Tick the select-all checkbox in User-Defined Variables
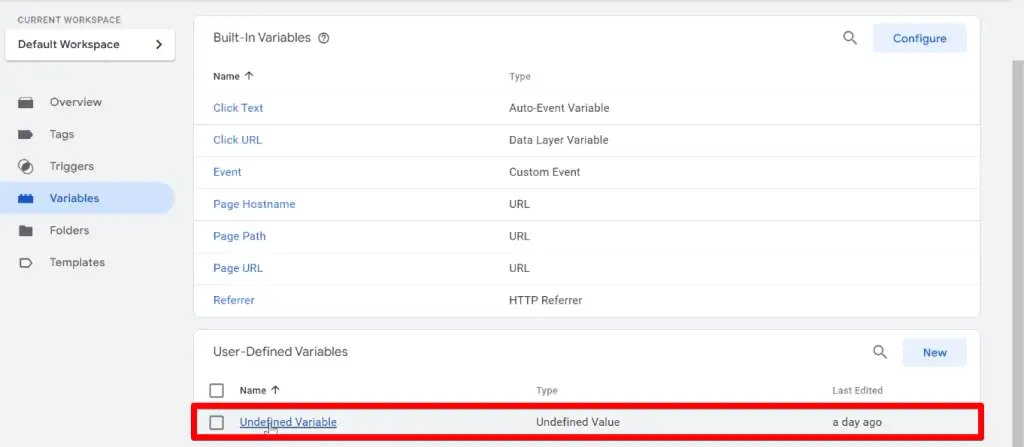Image resolution: width=1024 pixels, height=447 pixels. (217, 391)
